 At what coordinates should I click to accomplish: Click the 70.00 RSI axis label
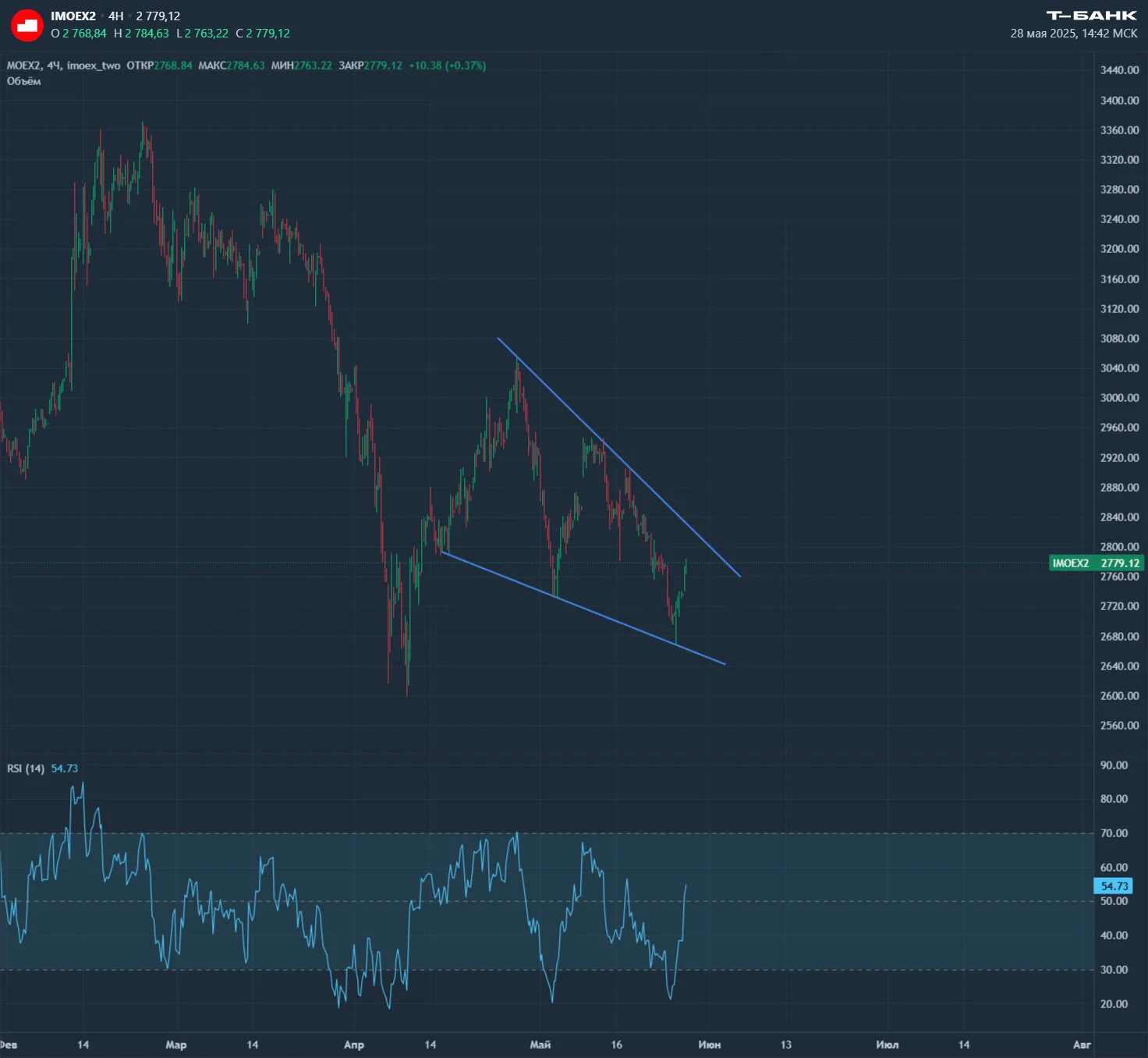point(1114,833)
